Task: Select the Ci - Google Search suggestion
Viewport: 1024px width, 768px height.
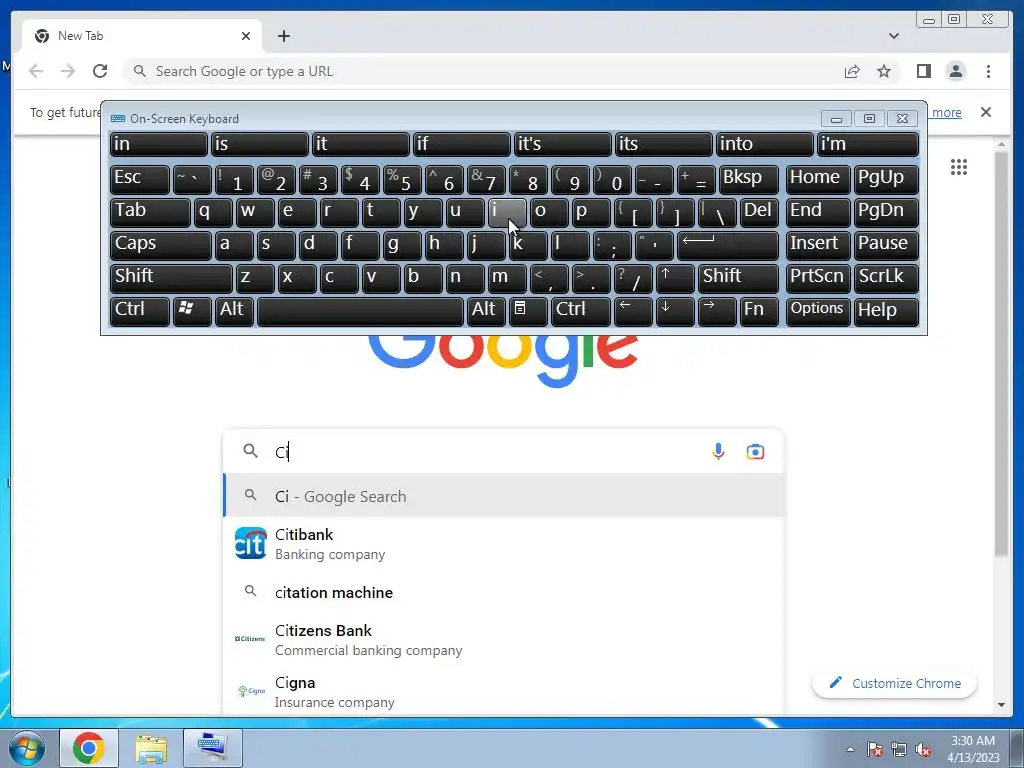Action: click(503, 496)
